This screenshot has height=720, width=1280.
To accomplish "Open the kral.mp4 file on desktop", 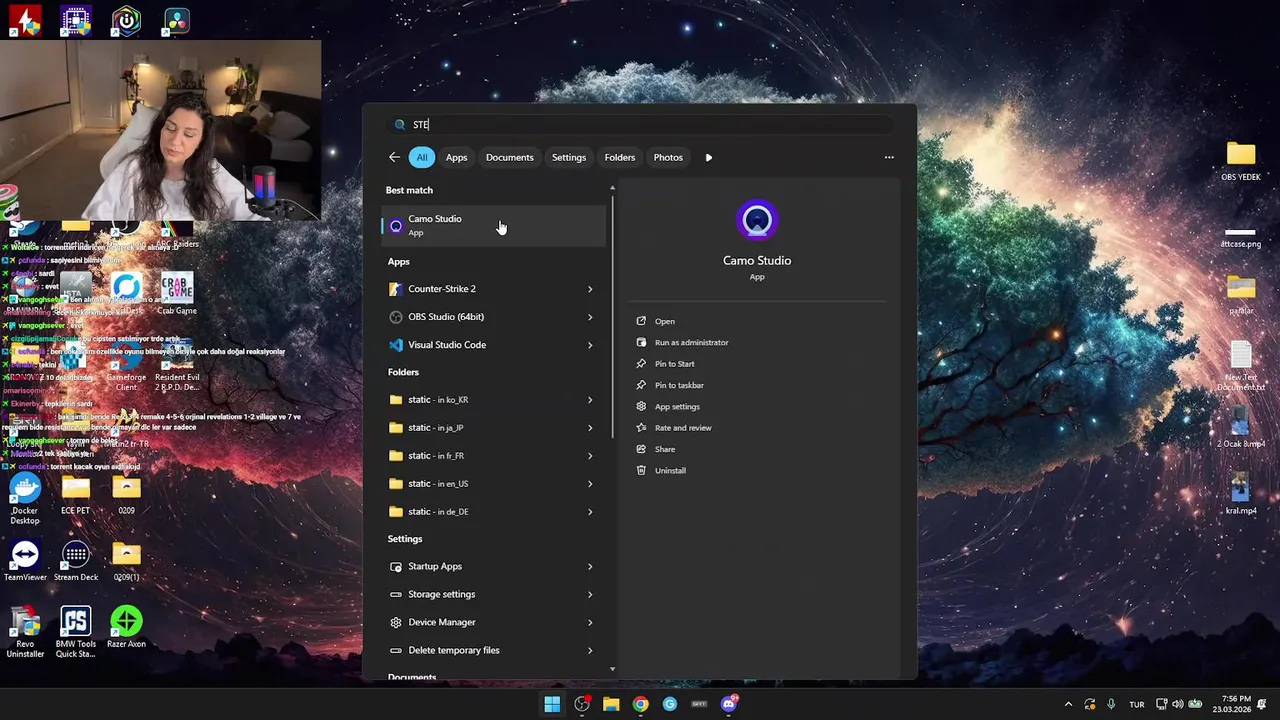I will pyautogui.click(x=1241, y=495).
